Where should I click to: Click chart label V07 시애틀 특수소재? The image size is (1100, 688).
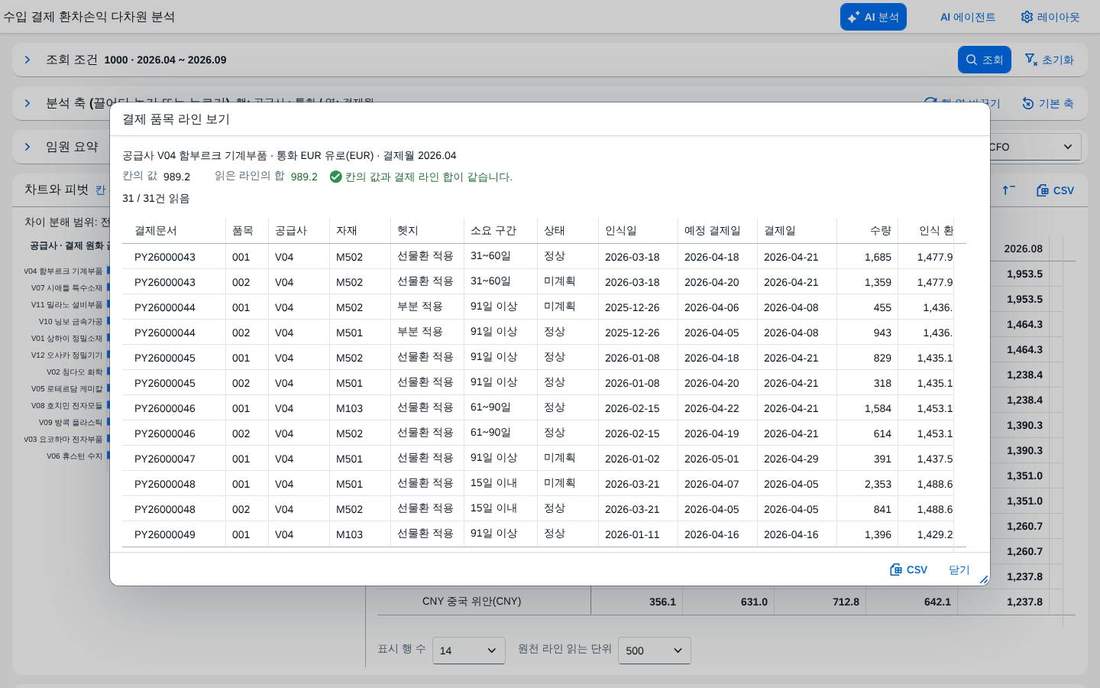(x=67, y=288)
